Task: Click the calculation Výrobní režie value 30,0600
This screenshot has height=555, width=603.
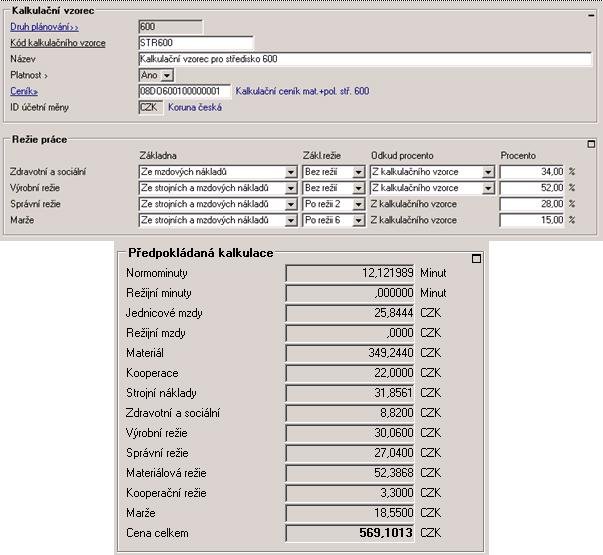Action: click(x=350, y=433)
